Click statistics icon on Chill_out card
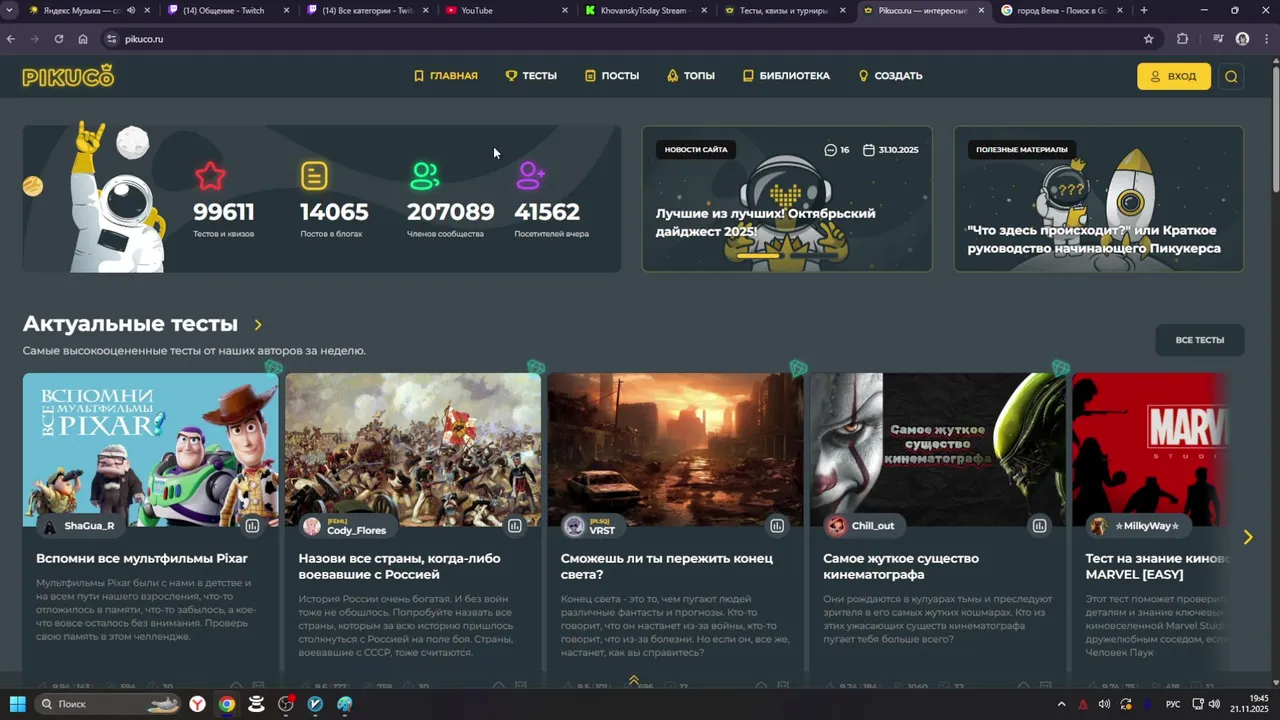 [x=1039, y=526]
